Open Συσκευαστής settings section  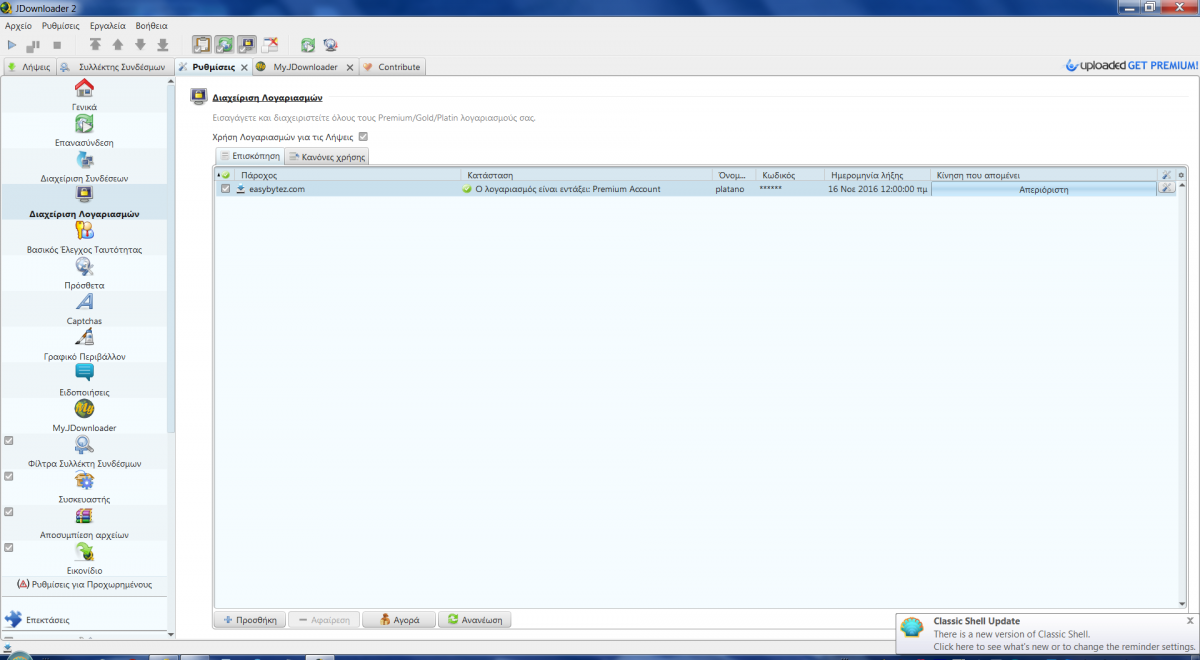pyautogui.click(x=84, y=488)
